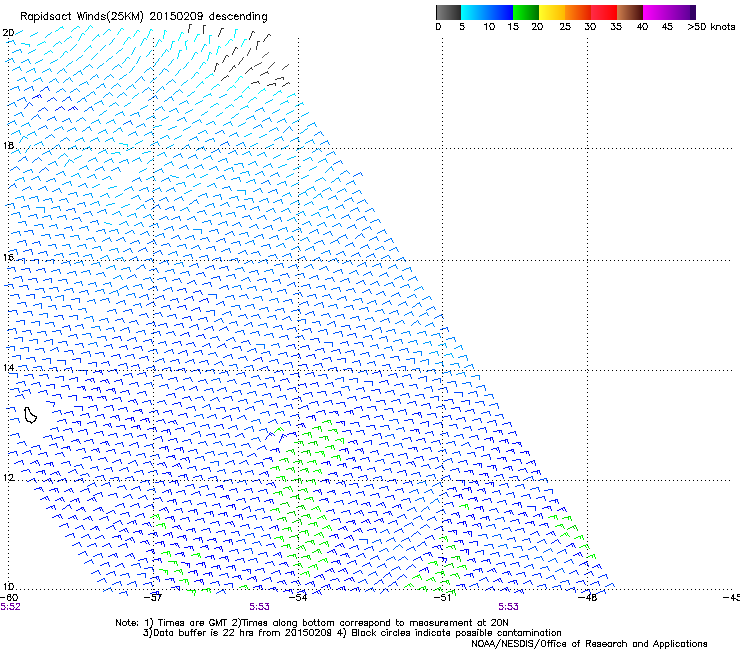Click the '0' label under the color bar
The width and height of the screenshot is (740, 650).
pos(438,27)
